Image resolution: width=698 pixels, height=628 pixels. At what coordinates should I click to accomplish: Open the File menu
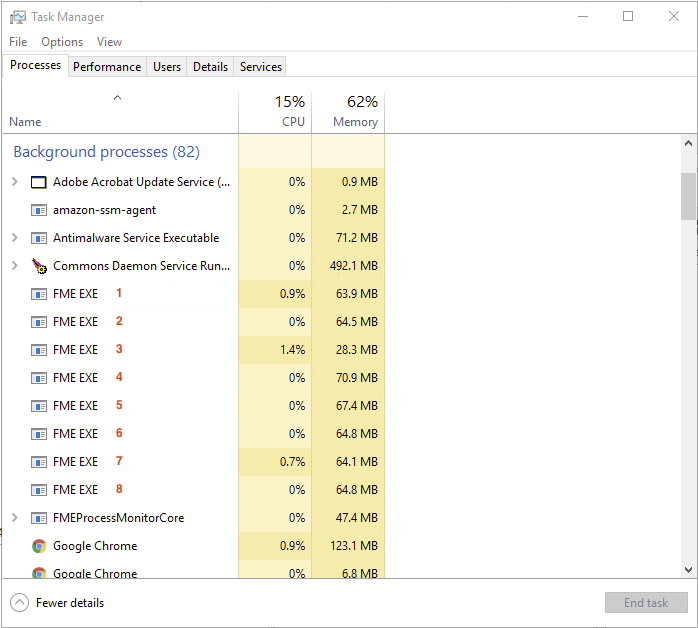click(x=18, y=42)
